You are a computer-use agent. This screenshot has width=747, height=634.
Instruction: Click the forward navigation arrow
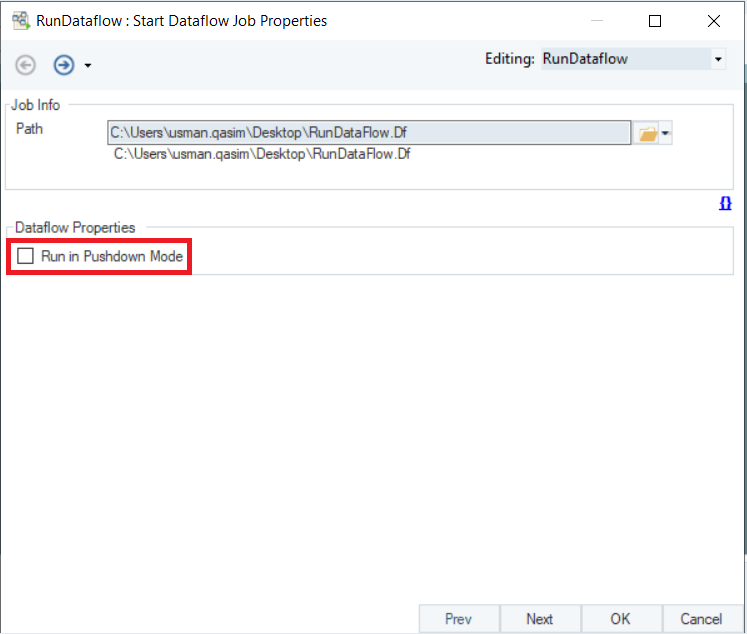63,65
